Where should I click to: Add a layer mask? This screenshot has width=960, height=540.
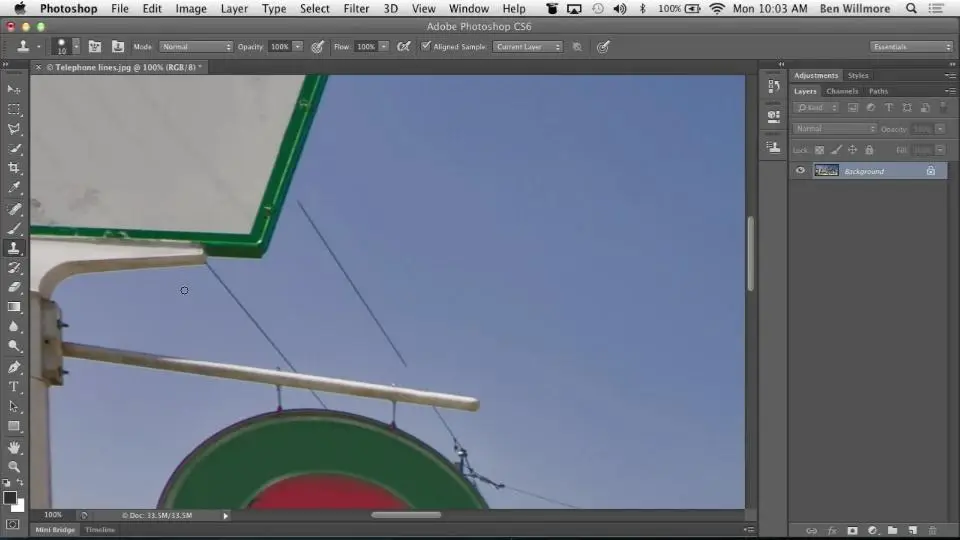click(x=852, y=530)
